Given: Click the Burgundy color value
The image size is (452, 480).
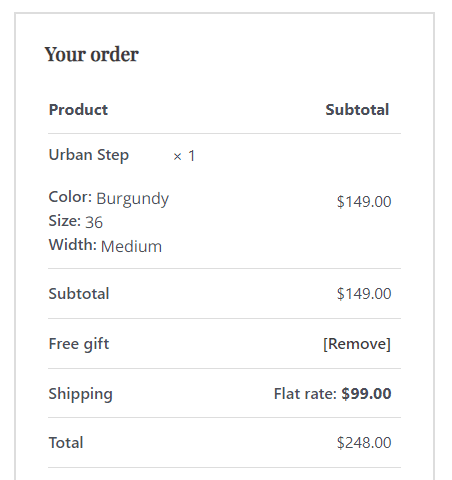Looking at the screenshot, I should pos(133,199).
